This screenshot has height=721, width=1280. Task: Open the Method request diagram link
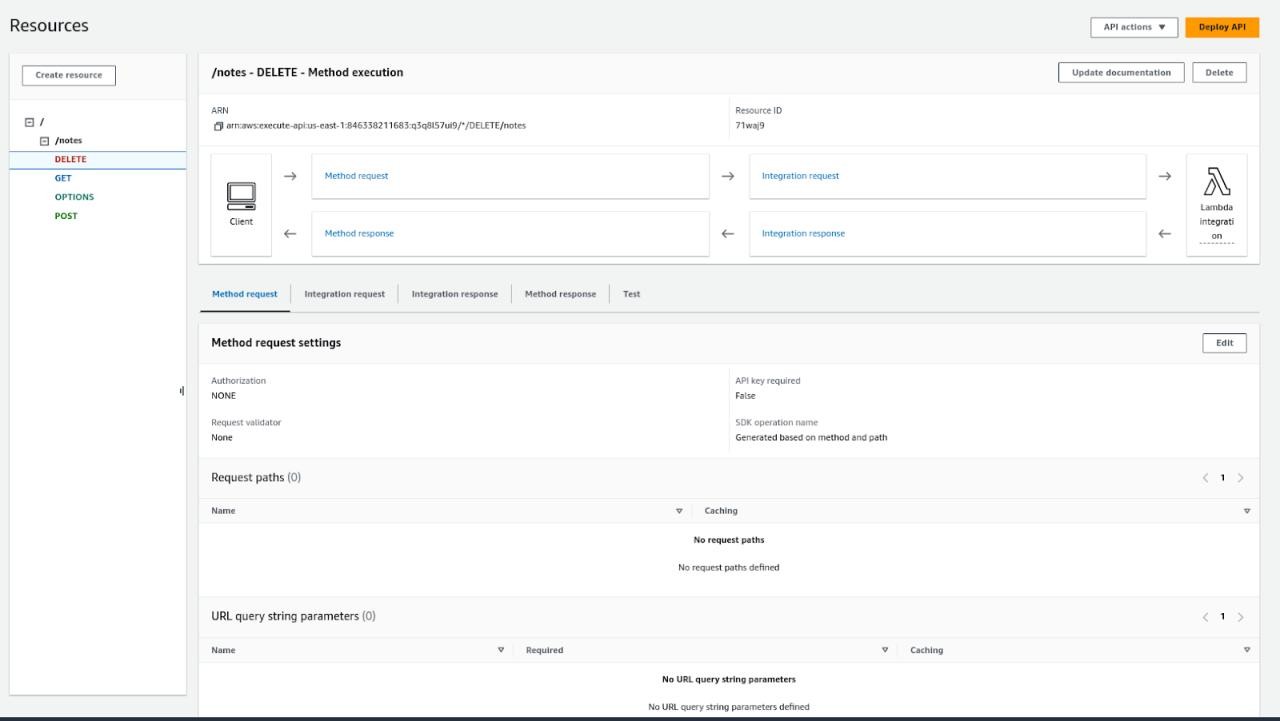pyautogui.click(x=356, y=176)
